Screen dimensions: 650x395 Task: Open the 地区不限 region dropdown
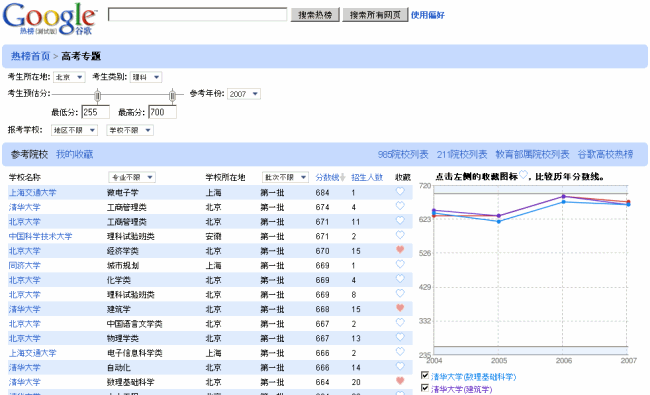tap(74, 130)
